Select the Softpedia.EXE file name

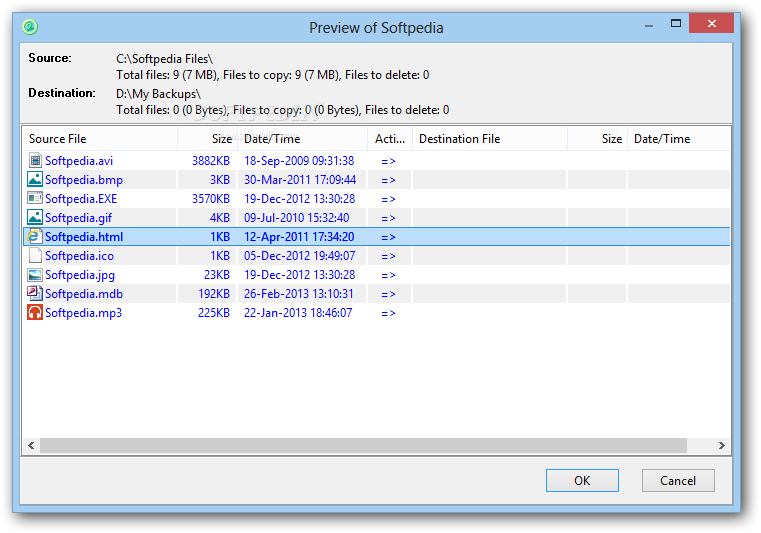(x=81, y=199)
